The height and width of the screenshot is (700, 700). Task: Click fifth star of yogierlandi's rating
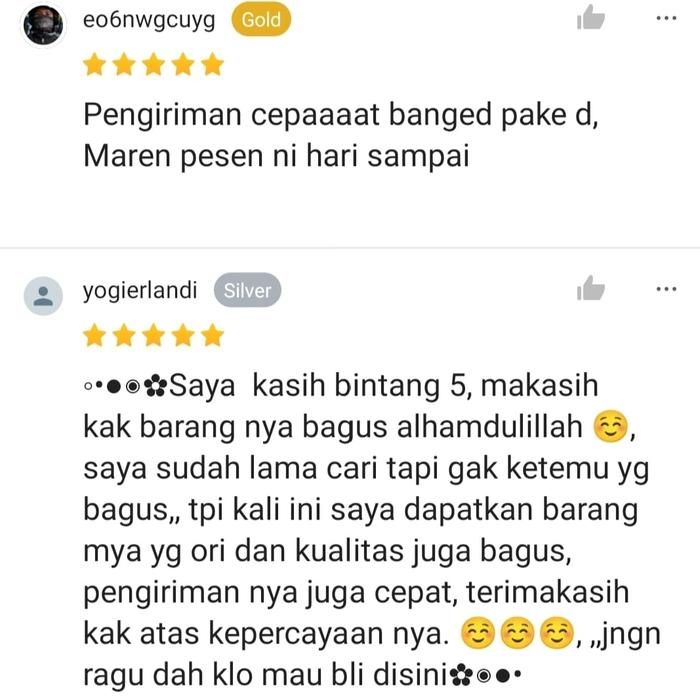(x=212, y=336)
